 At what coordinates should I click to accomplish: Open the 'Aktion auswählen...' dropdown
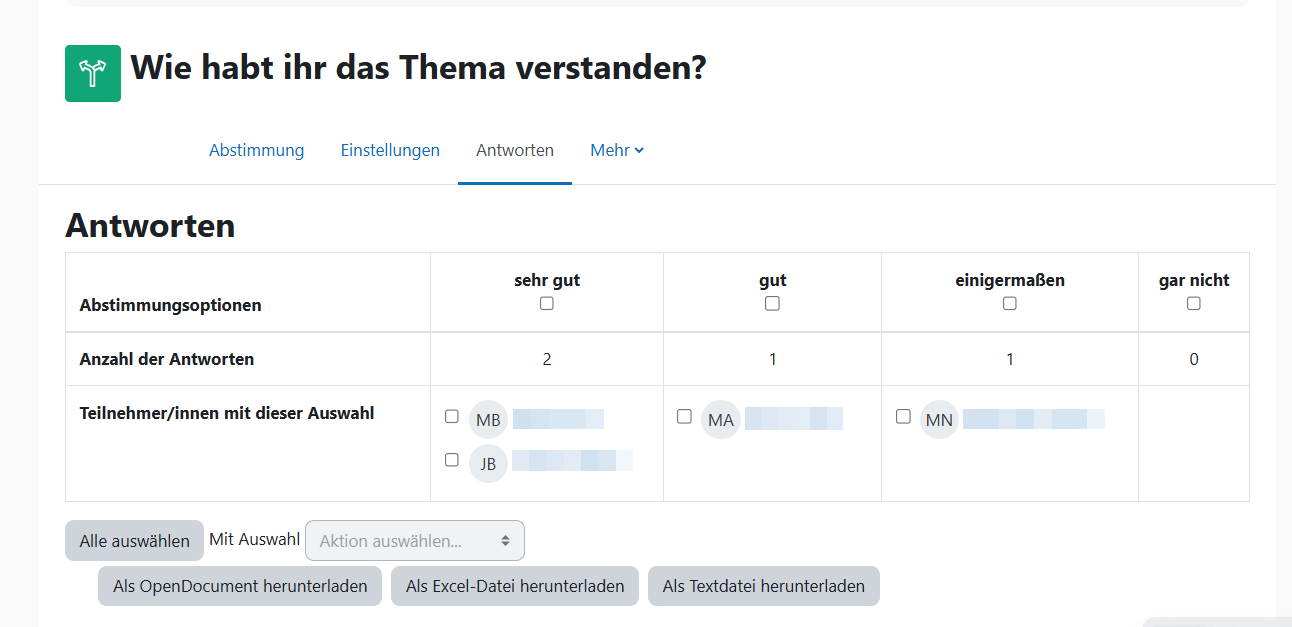(414, 541)
